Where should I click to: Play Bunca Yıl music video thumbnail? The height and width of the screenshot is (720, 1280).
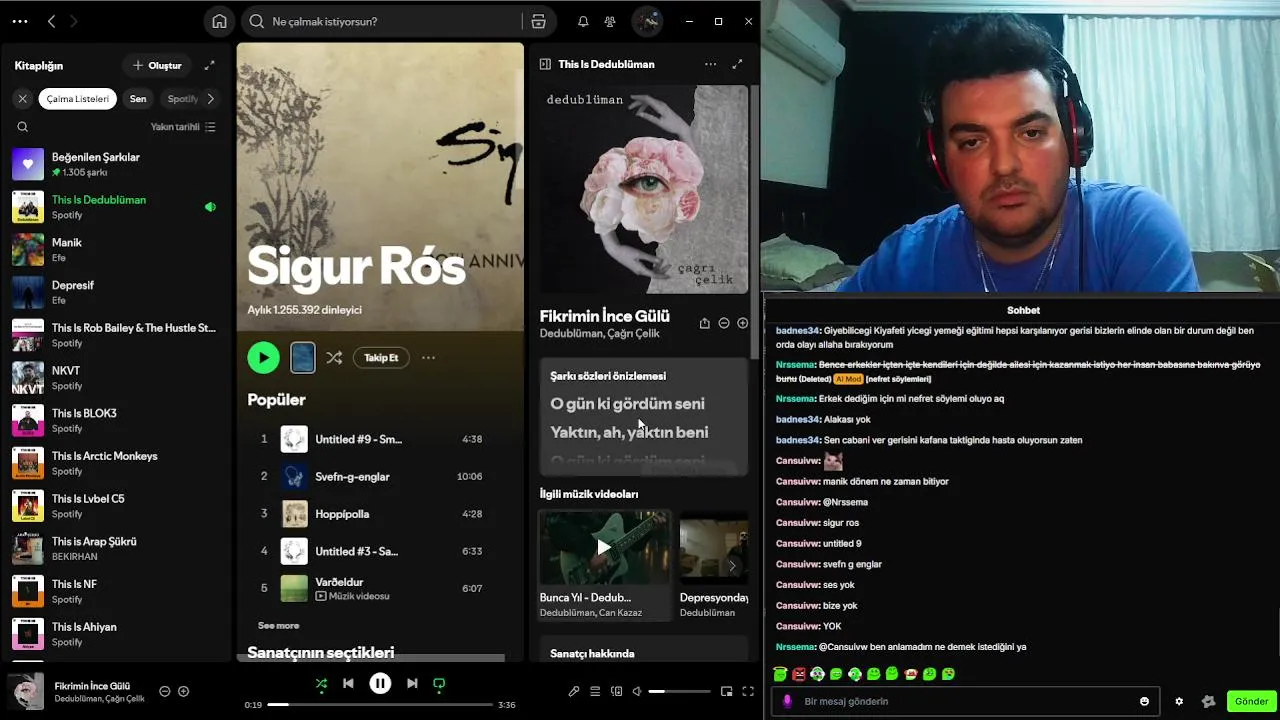605,547
